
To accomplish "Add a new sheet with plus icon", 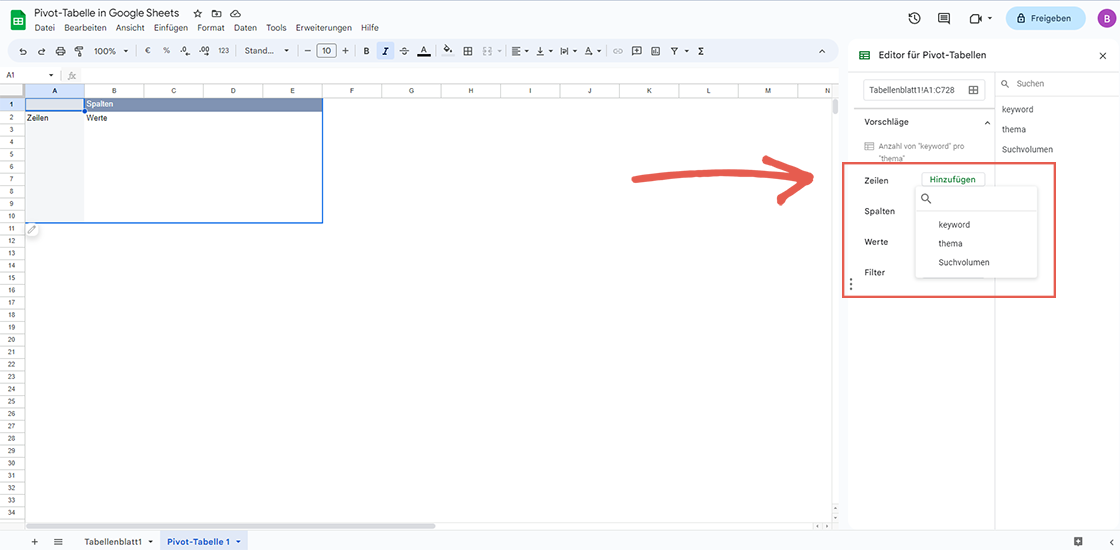I will (34, 541).
